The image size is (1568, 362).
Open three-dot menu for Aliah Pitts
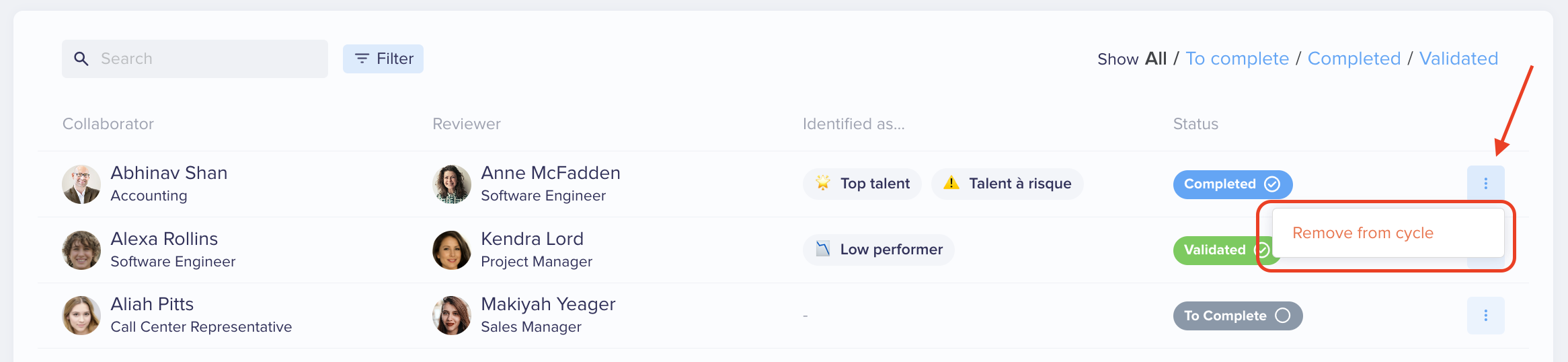[x=1485, y=316]
